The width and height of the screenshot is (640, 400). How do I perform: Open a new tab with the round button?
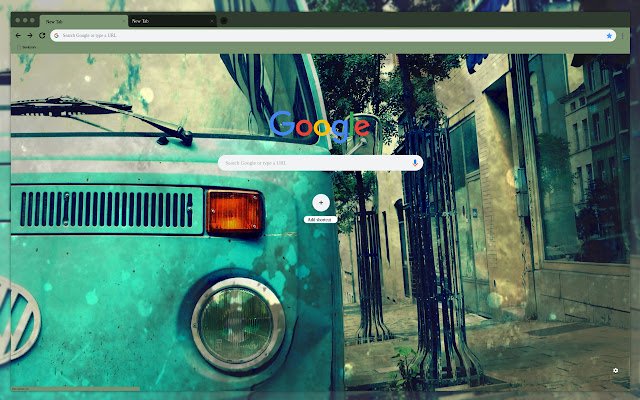[x=224, y=20]
